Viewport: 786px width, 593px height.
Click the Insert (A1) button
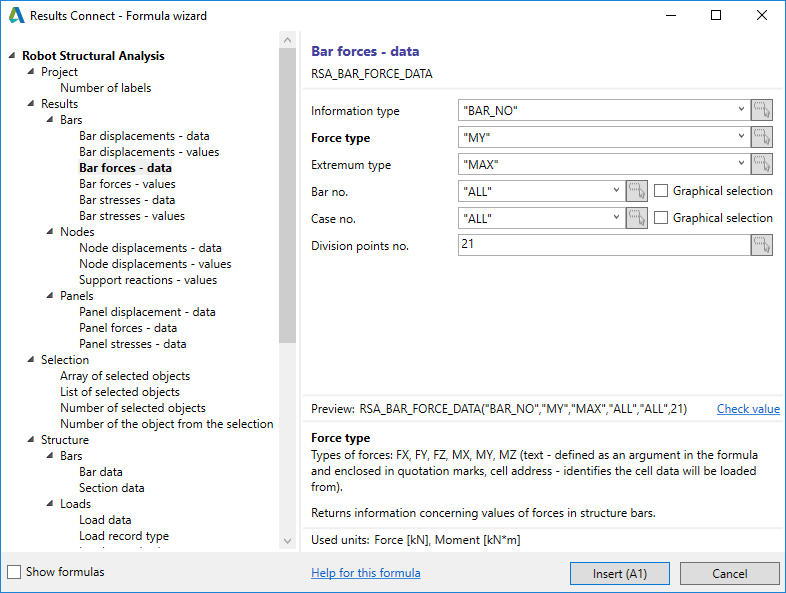pyautogui.click(x=619, y=573)
